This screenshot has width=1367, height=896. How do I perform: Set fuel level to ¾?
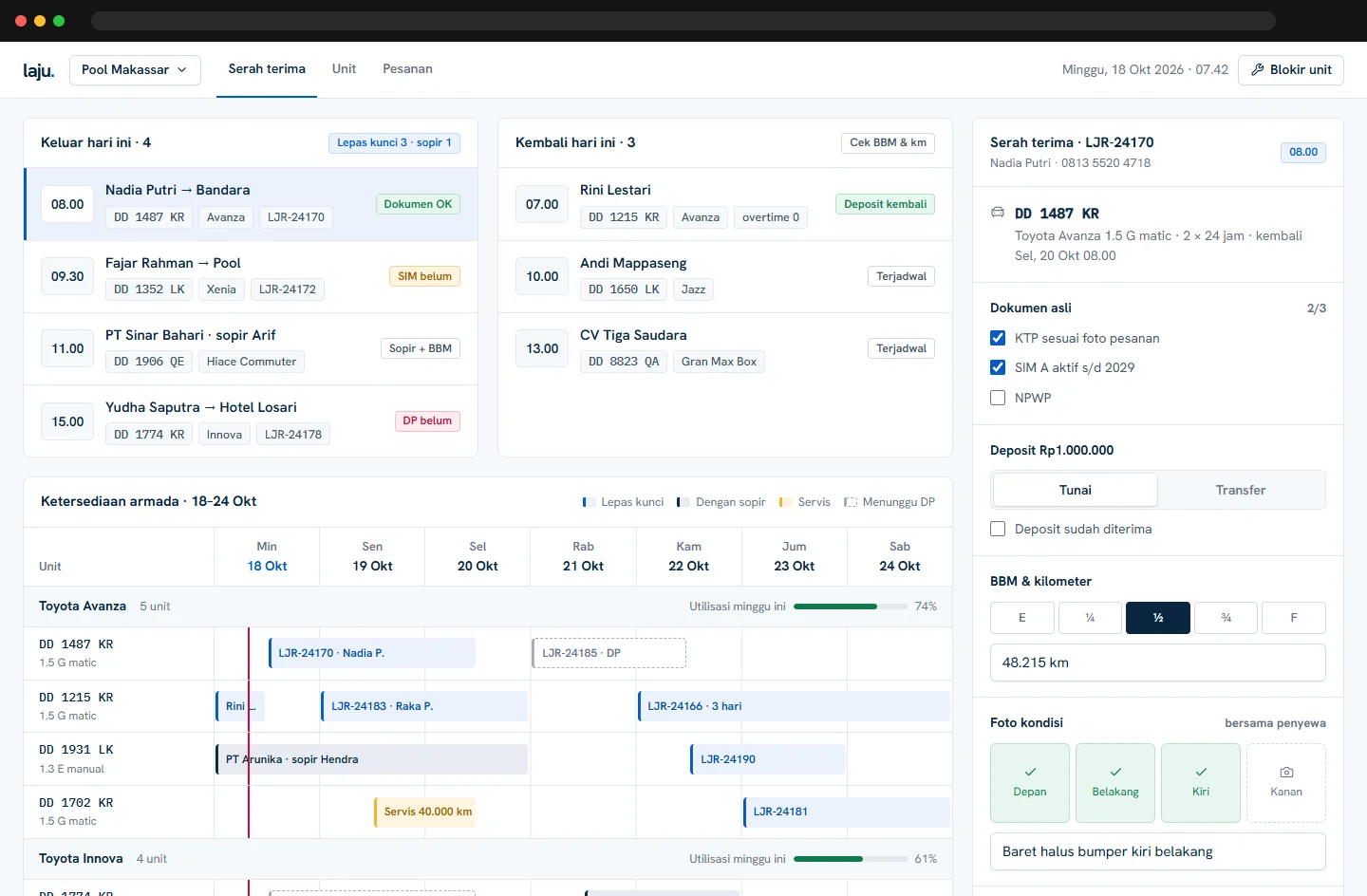tap(1227, 617)
